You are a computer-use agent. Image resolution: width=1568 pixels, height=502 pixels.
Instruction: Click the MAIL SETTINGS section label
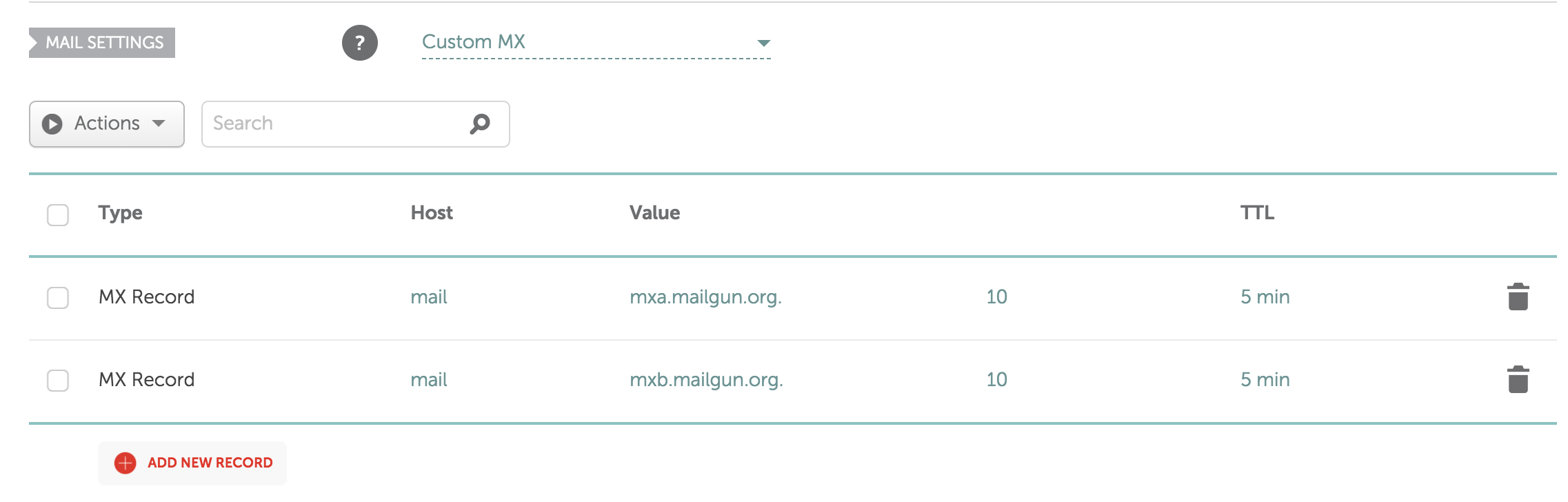tap(103, 43)
